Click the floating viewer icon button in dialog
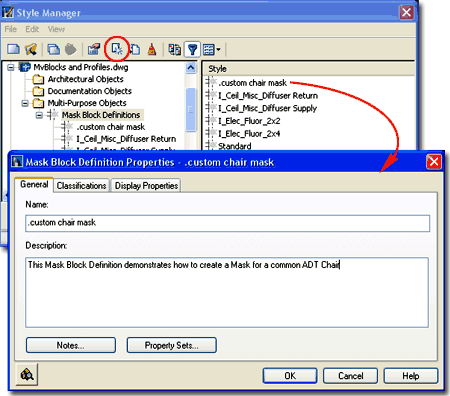This screenshot has width=450, height=396. pyautogui.click(x=27, y=374)
